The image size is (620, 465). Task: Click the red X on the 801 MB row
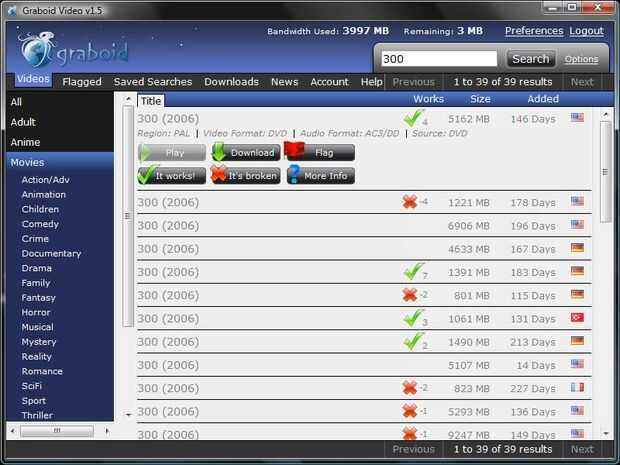[410, 295]
